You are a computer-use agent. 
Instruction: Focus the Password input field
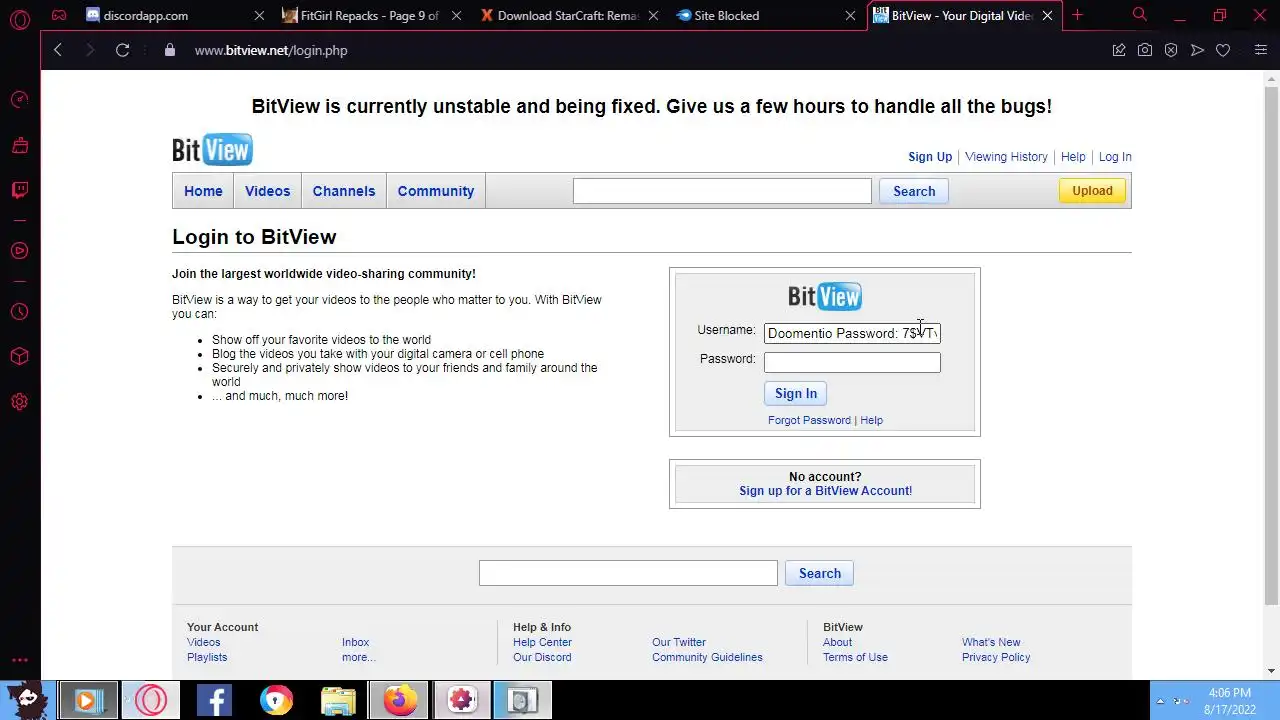(852, 362)
